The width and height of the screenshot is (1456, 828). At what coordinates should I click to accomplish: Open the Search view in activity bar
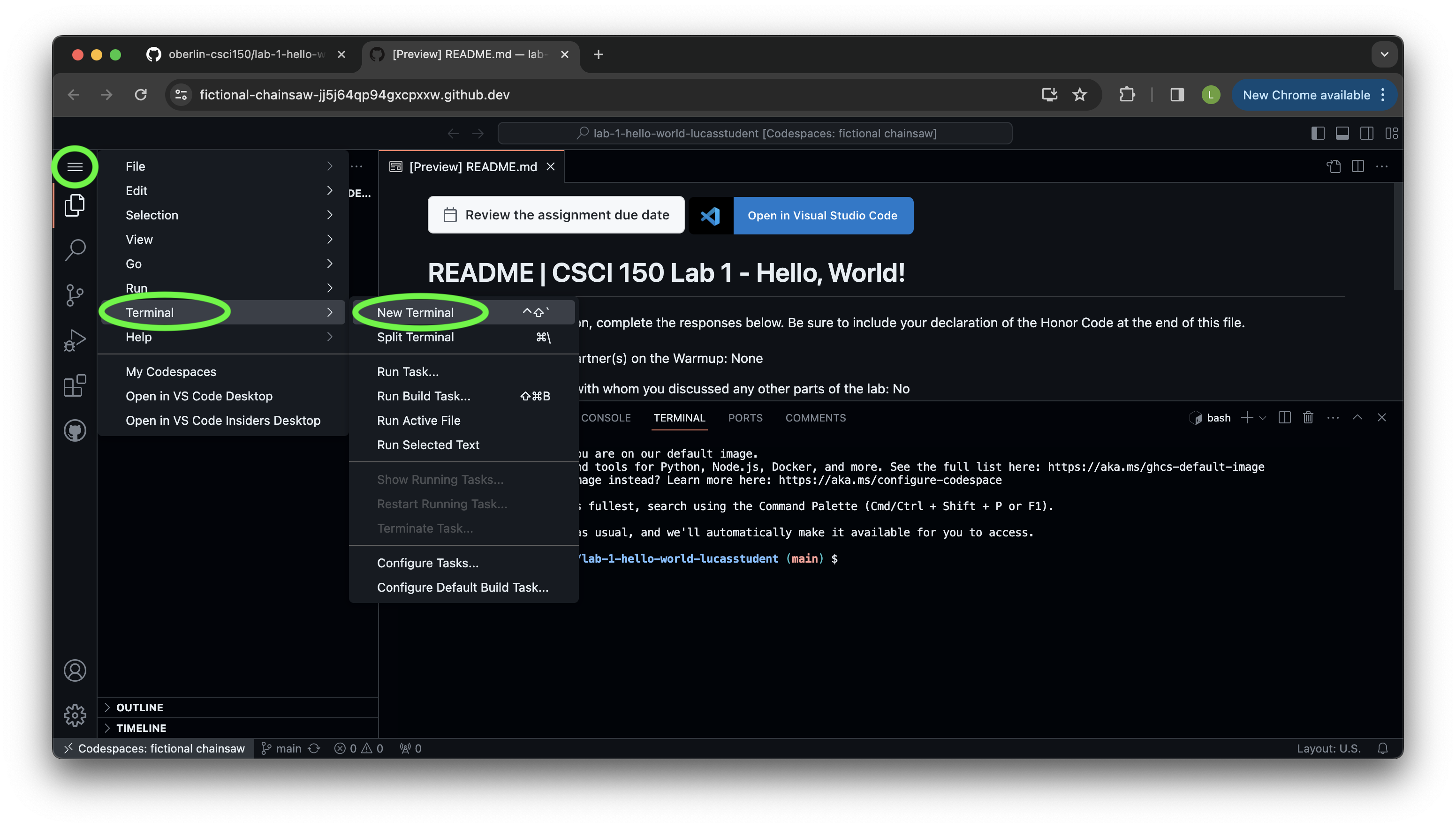coord(75,249)
